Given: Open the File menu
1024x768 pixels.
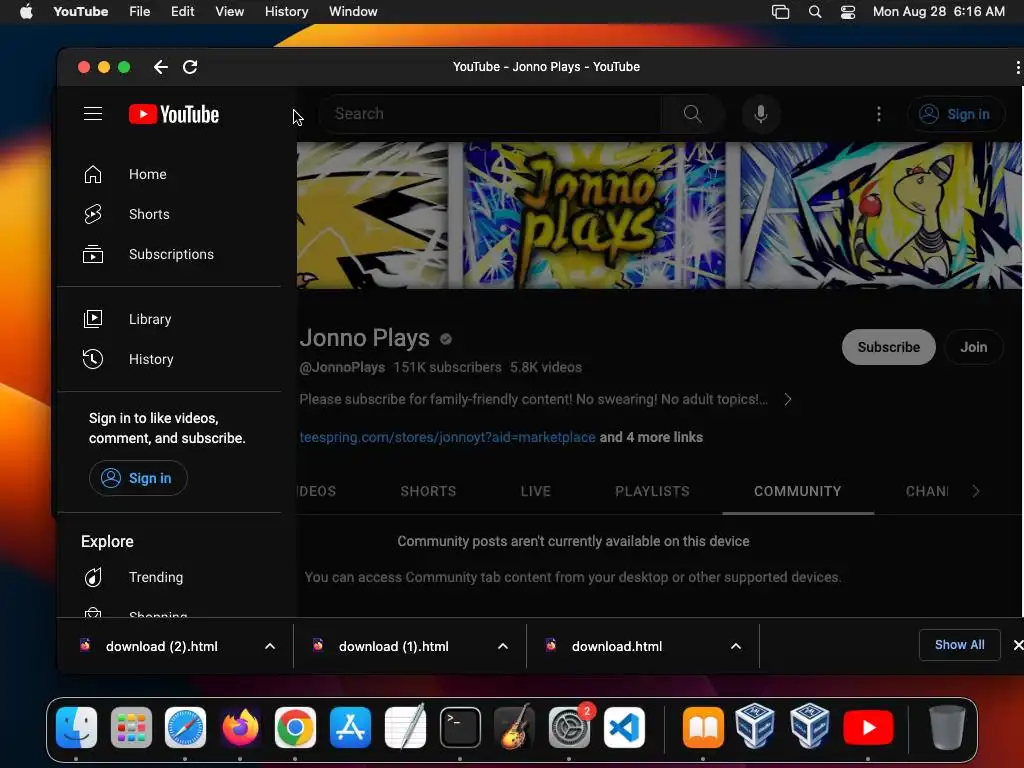Looking at the screenshot, I should (x=140, y=12).
